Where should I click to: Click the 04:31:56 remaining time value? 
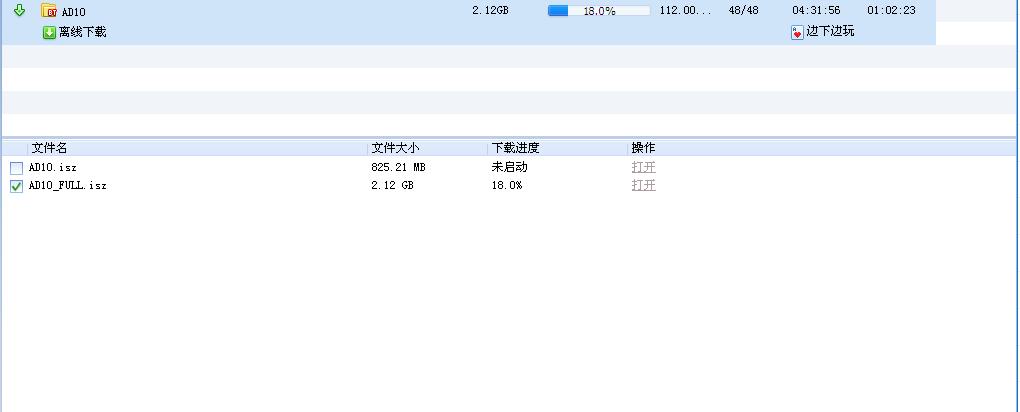click(x=816, y=10)
